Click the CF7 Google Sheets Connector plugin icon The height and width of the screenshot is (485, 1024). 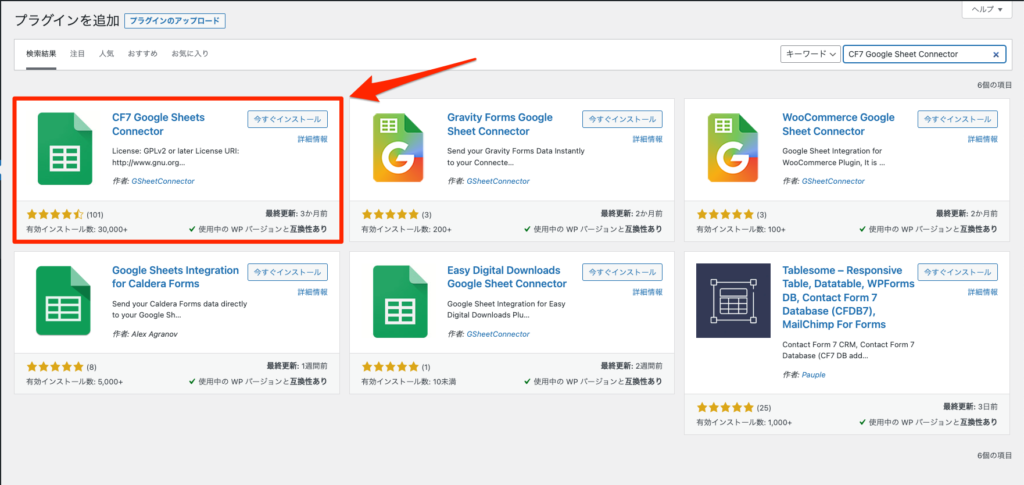(x=63, y=148)
